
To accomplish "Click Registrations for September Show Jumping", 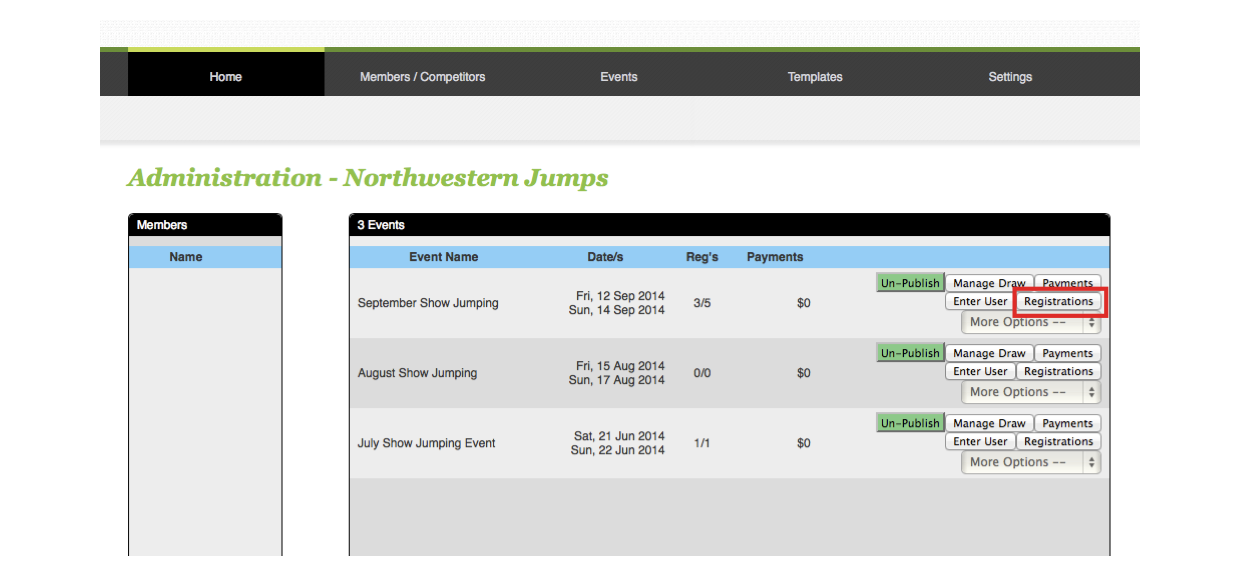I will pos(1058,301).
